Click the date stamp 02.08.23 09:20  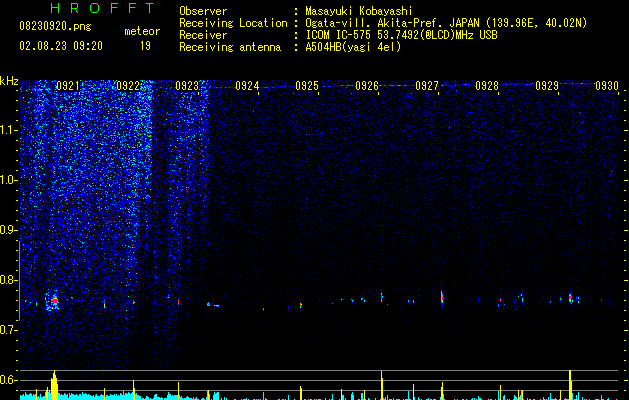pos(61,46)
